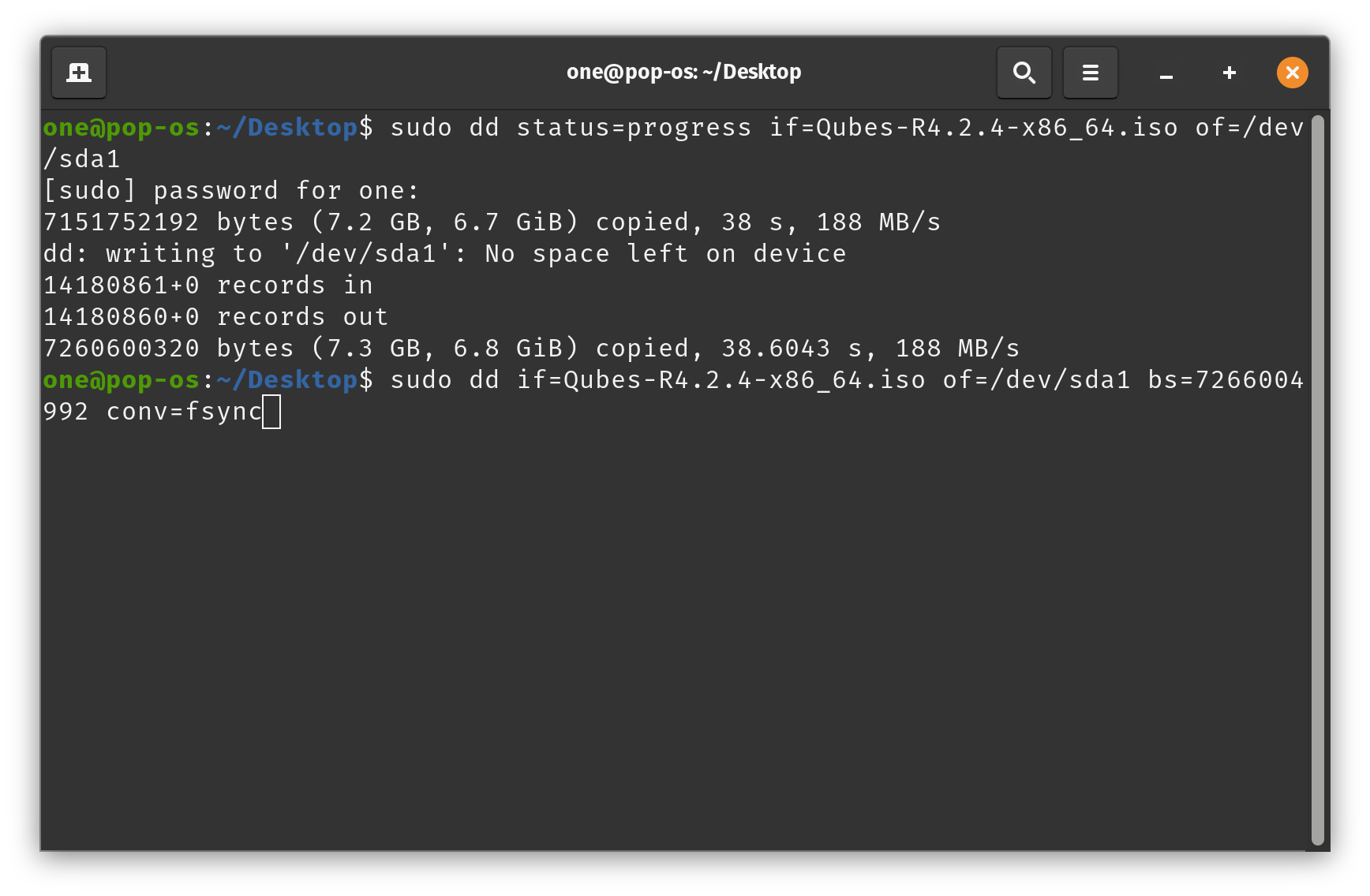Screen dimensions: 1370x896
Task: Click the '14180860+0 records out' line
Action: [215, 317]
